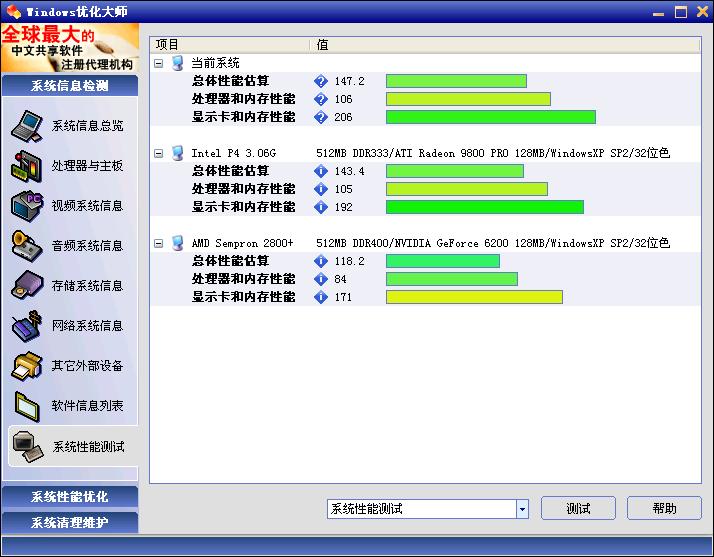Select 512MB DDR333/ATI Radeon 9800 PRO description
Viewport: 714px width, 557px height.
(x=493, y=153)
